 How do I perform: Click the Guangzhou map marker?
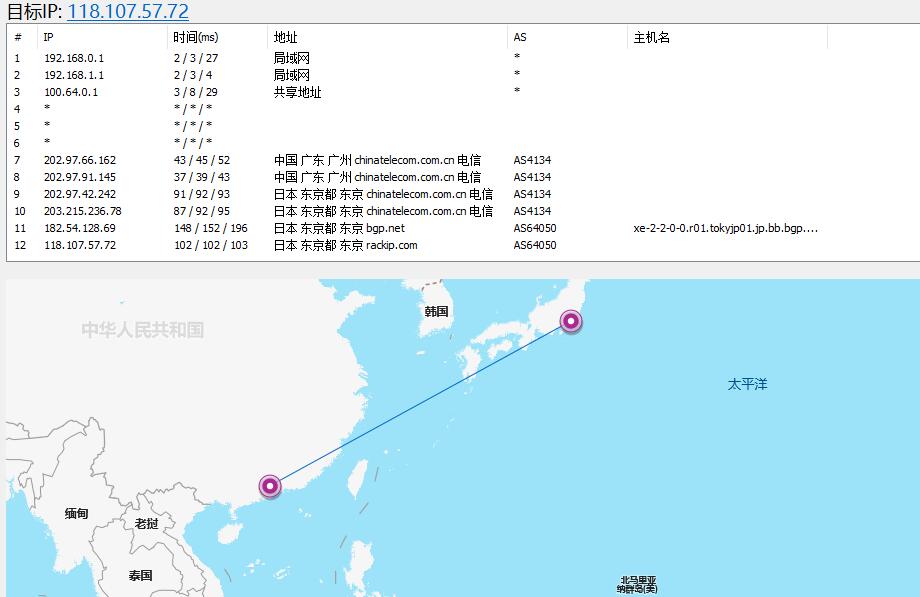click(270, 486)
